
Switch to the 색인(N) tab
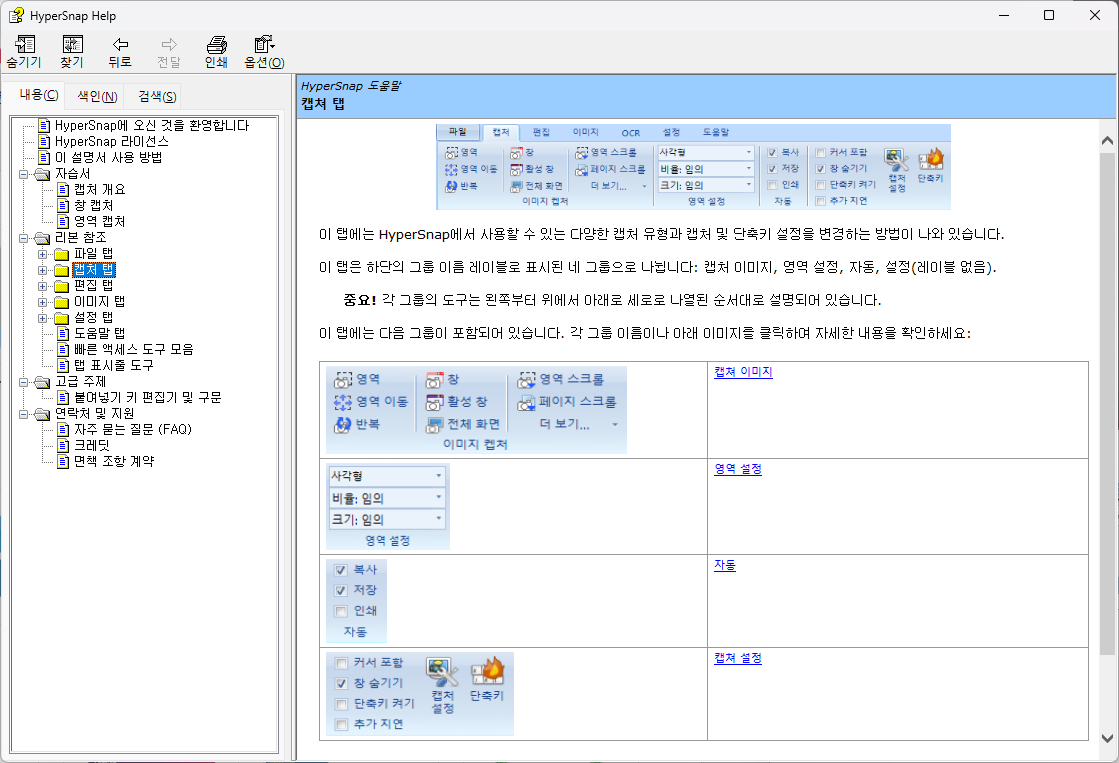coord(97,96)
